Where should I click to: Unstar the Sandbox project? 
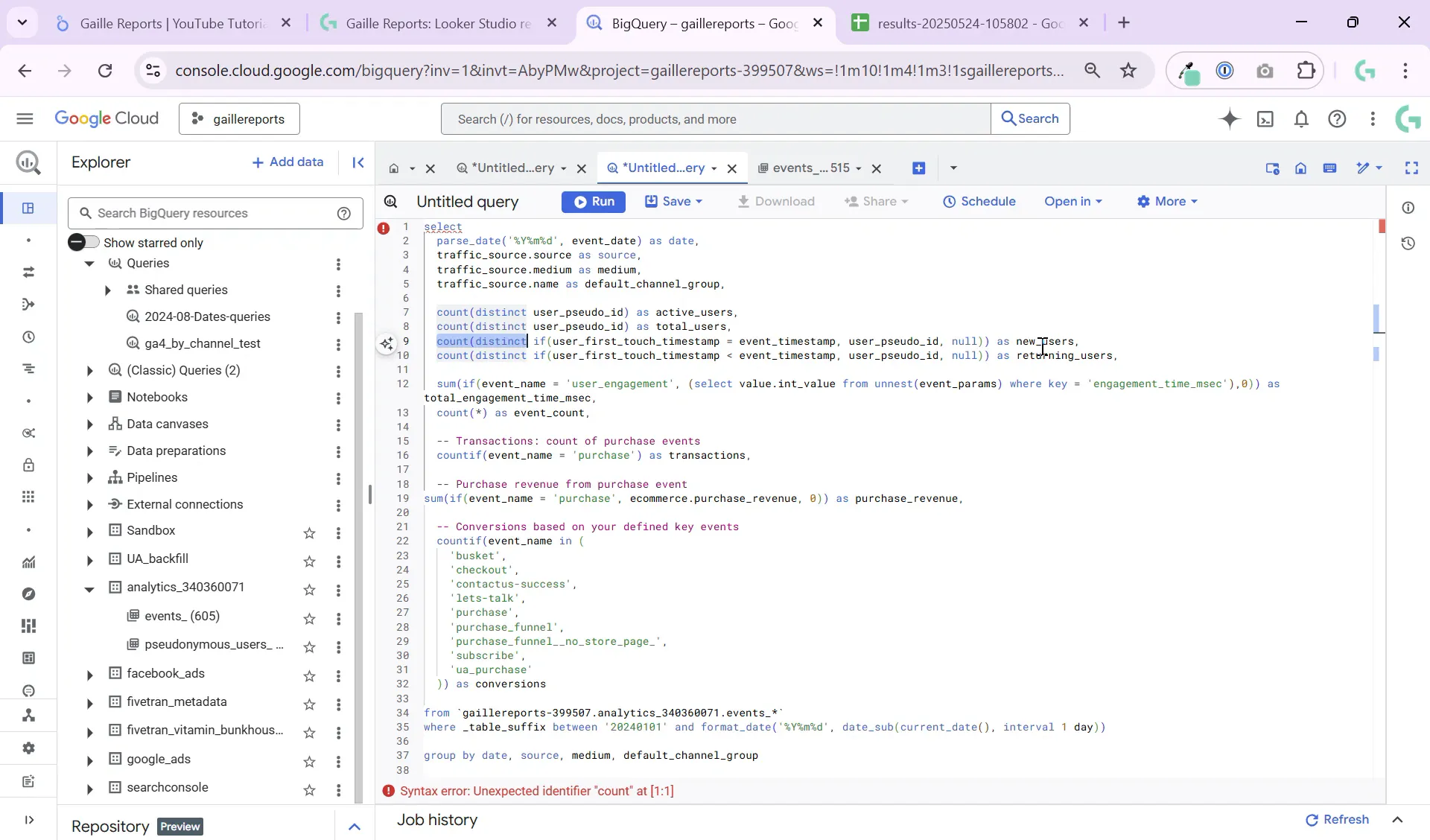point(310,533)
